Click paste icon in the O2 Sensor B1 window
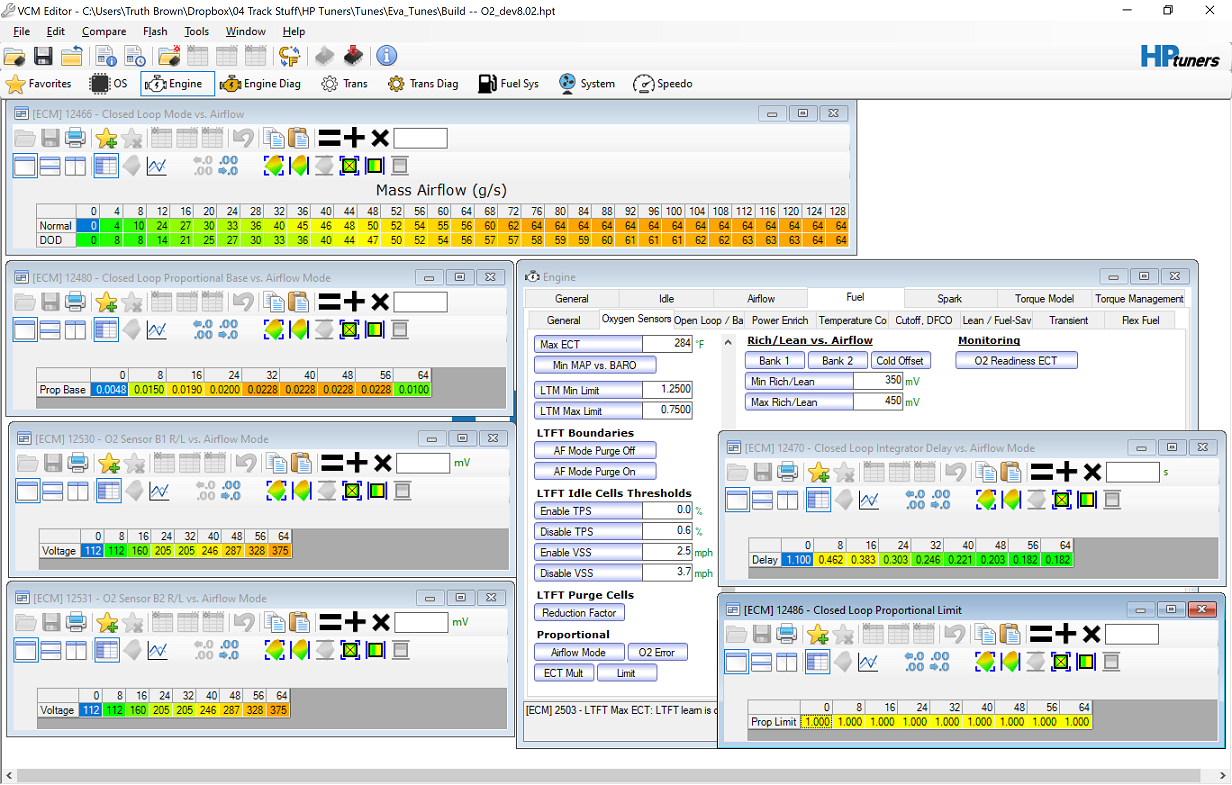The height and width of the screenshot is (785, 1232). coord(299,463)
